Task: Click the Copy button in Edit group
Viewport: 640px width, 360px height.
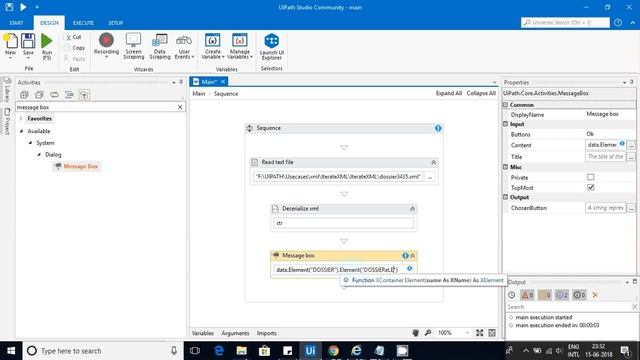Action: tap(75, 48)
